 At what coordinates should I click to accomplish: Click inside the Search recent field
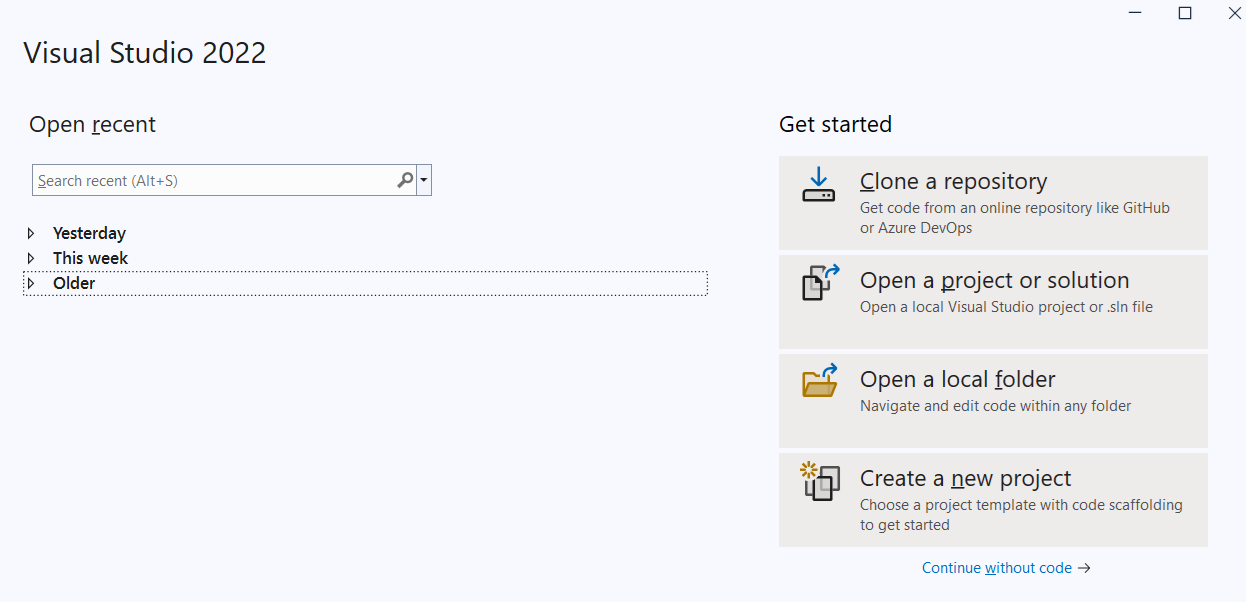pyautogui.click(x=200, y=180)
